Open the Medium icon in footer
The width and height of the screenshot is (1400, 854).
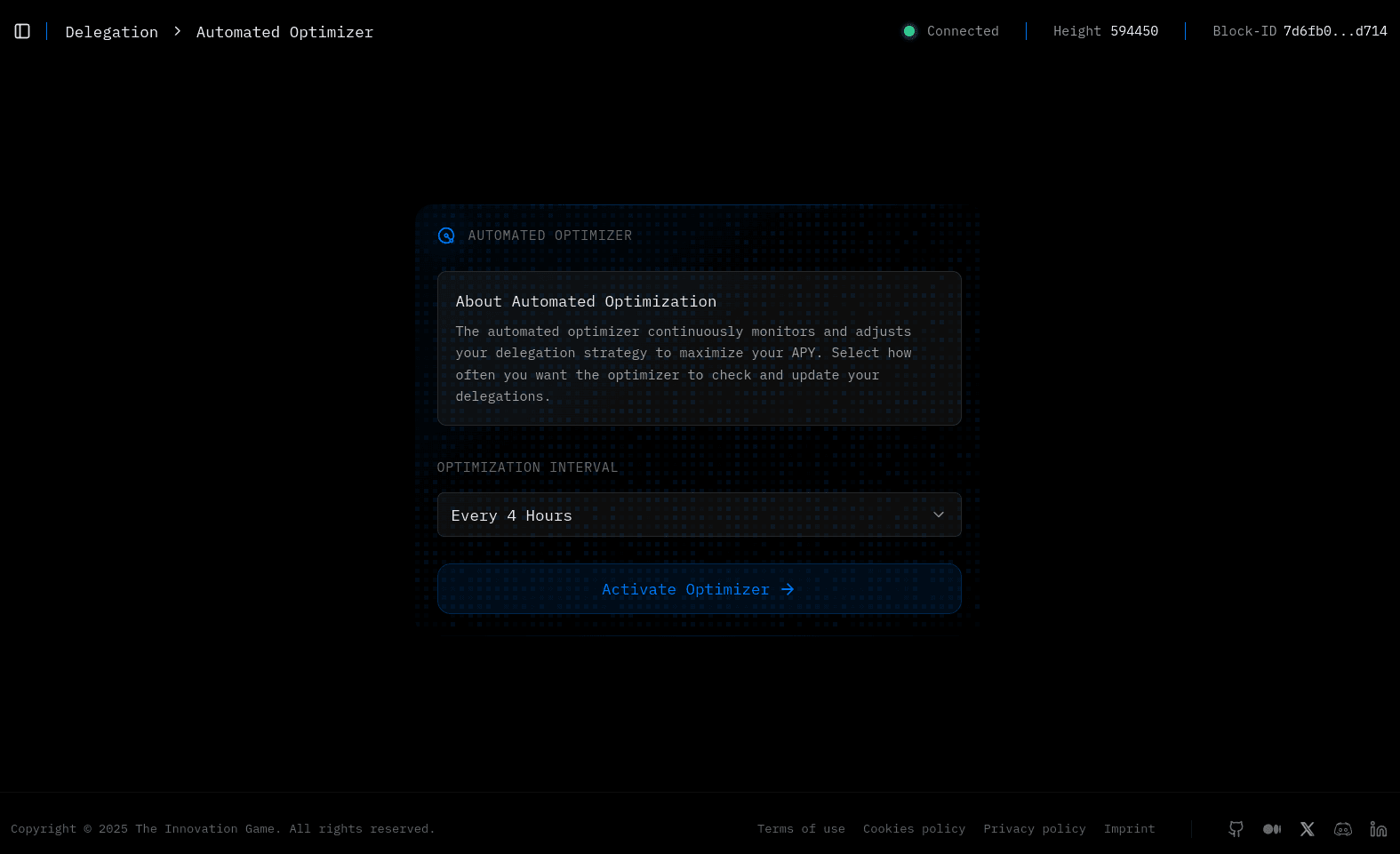coord(1271,829)
